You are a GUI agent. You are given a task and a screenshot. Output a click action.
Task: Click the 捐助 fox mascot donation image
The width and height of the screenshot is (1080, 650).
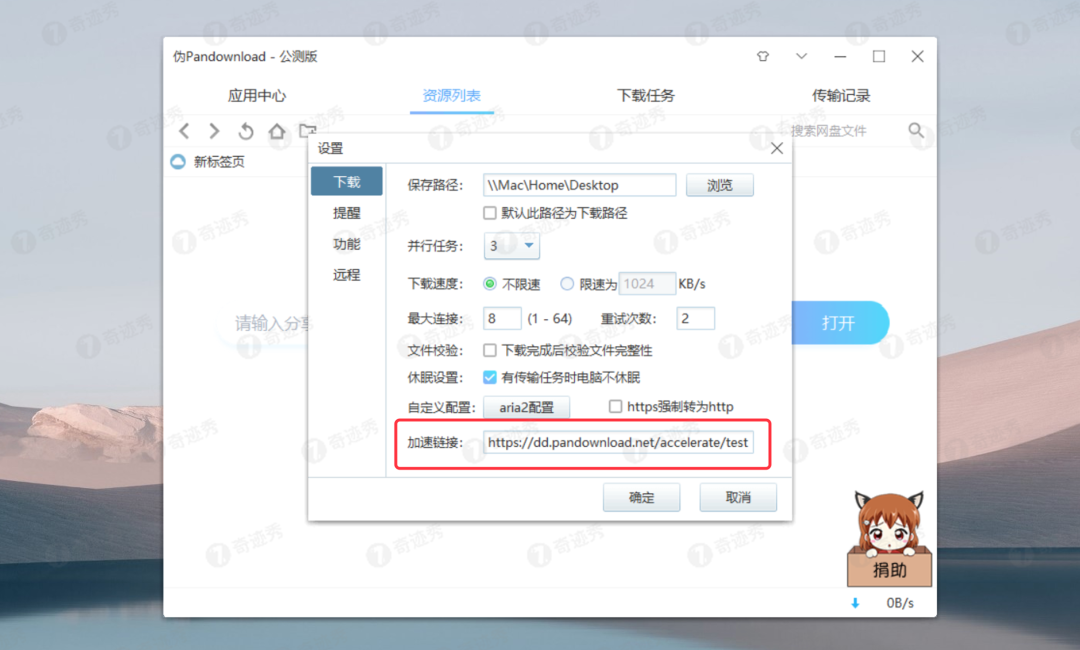[889, 538]
